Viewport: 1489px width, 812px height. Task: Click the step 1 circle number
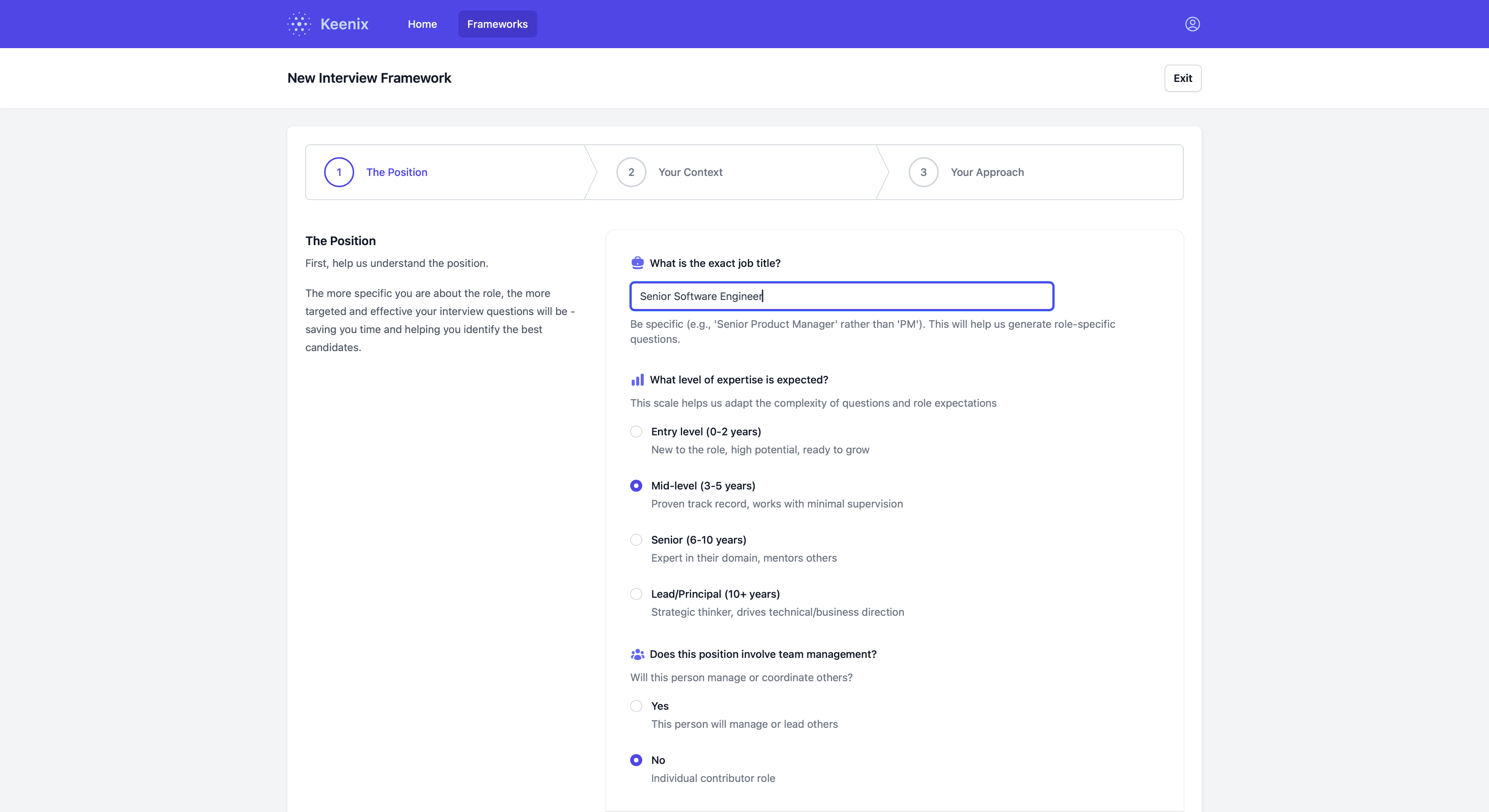pos(339,172)
